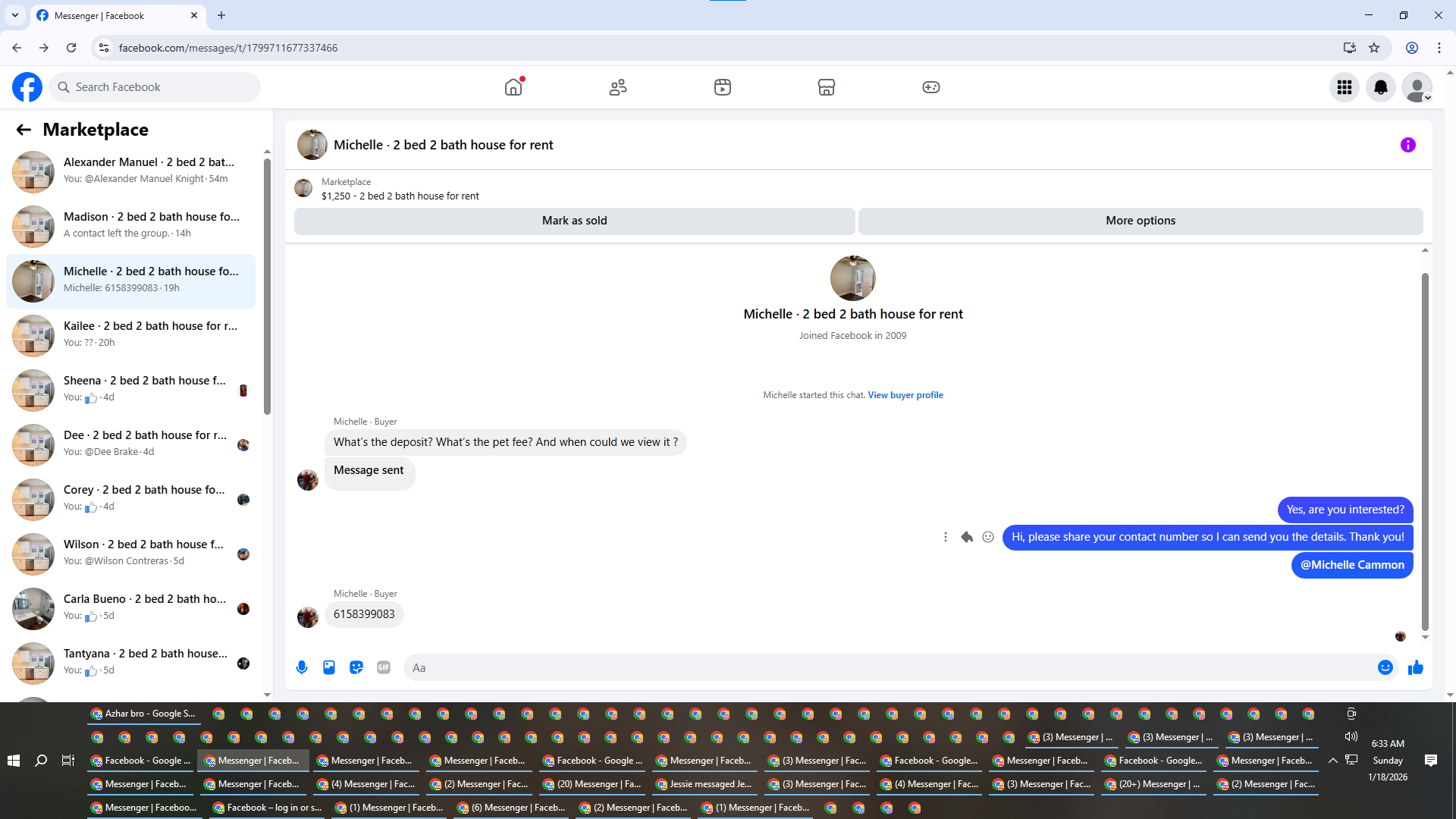The height and width of the screenshot is (819, 1456).
Task: Open the emoji picker in the message box
Action: tap(1385, 667)
